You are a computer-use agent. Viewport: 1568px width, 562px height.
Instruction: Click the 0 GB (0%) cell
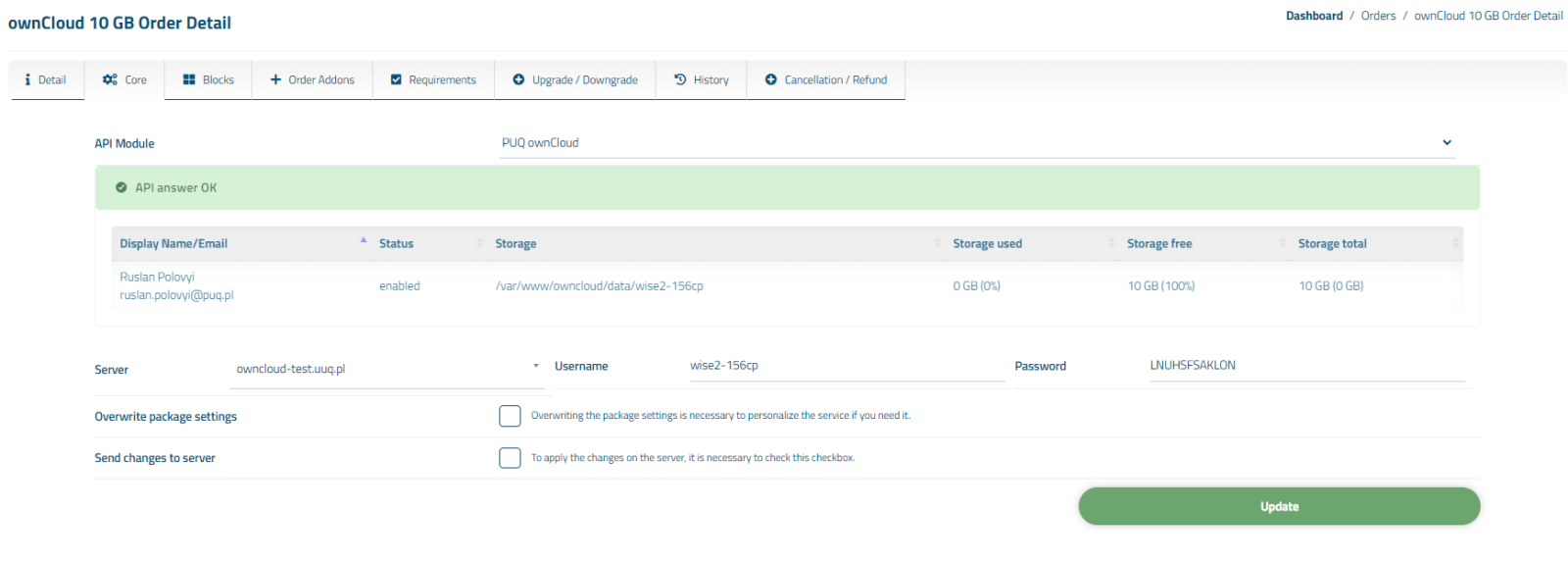click(977, 286)
